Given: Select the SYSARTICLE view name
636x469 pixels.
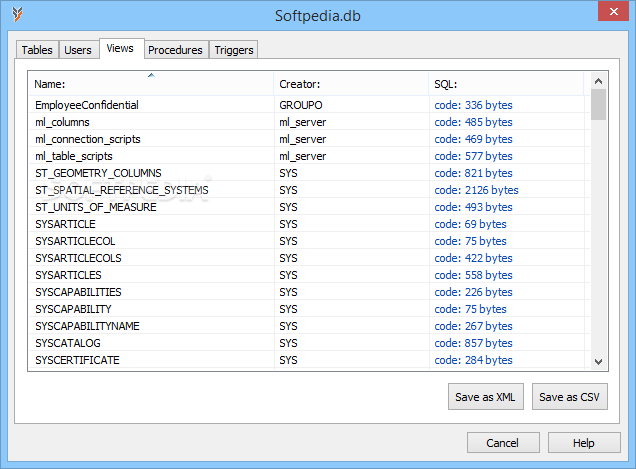Looking at the screenshot, I should coord(65,224).
